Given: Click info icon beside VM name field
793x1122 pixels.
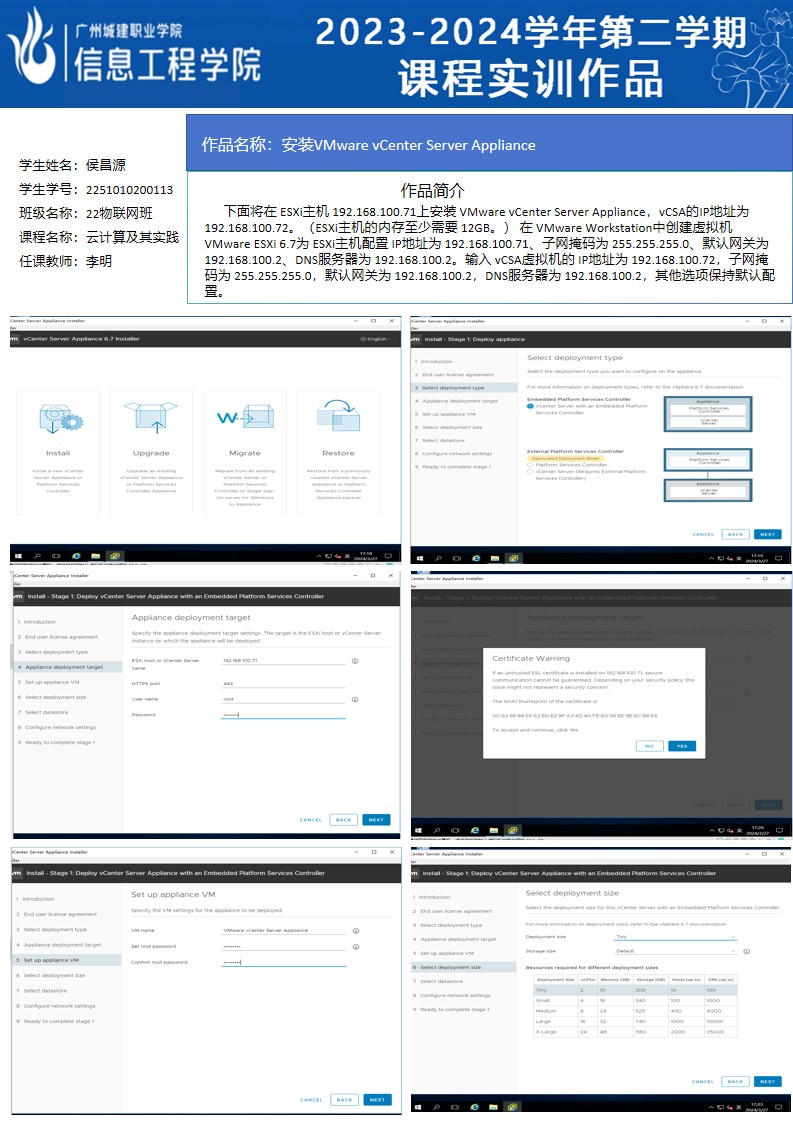Looking at the screenshot, I should pos(355,930).
